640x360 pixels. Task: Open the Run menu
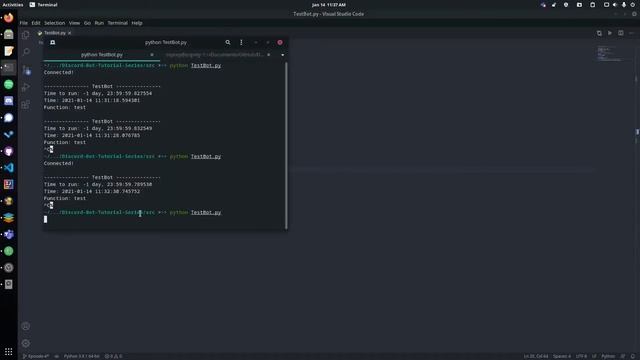coord(99,23)
